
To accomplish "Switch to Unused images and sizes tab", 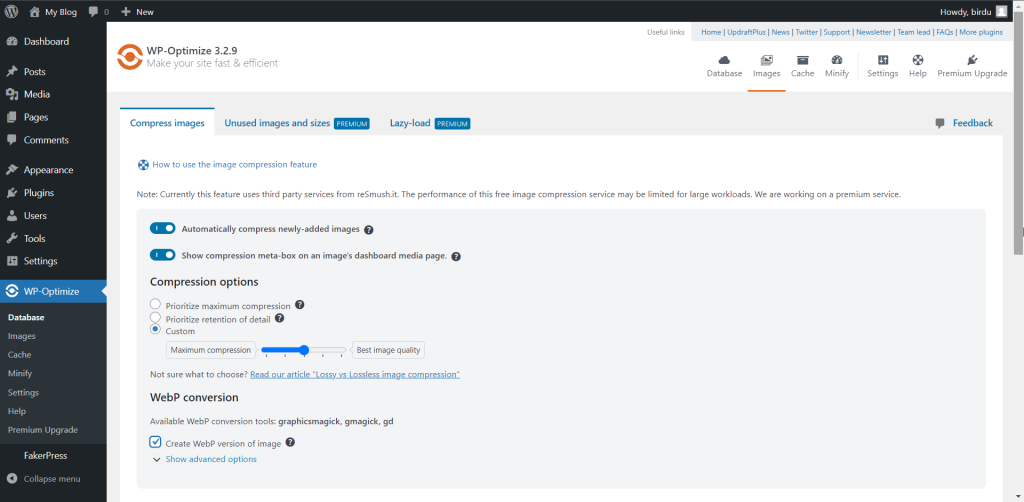I will point(297,123).
